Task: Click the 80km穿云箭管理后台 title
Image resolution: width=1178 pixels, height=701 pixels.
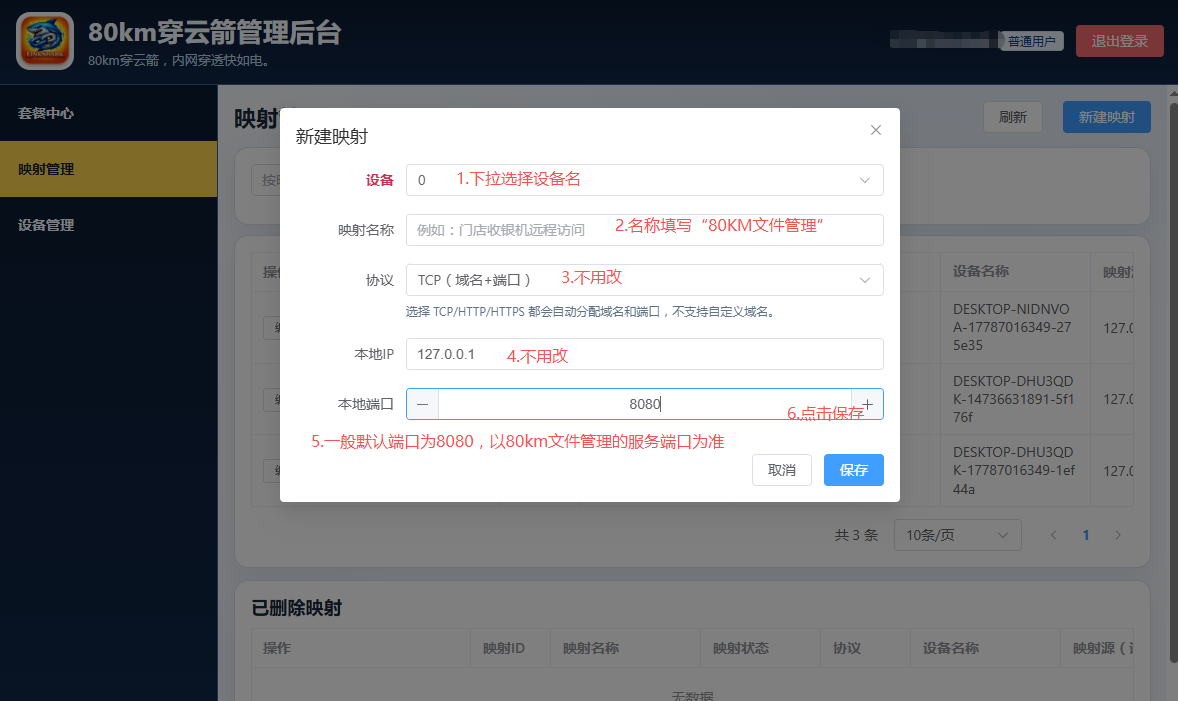Action: point(215,32)
